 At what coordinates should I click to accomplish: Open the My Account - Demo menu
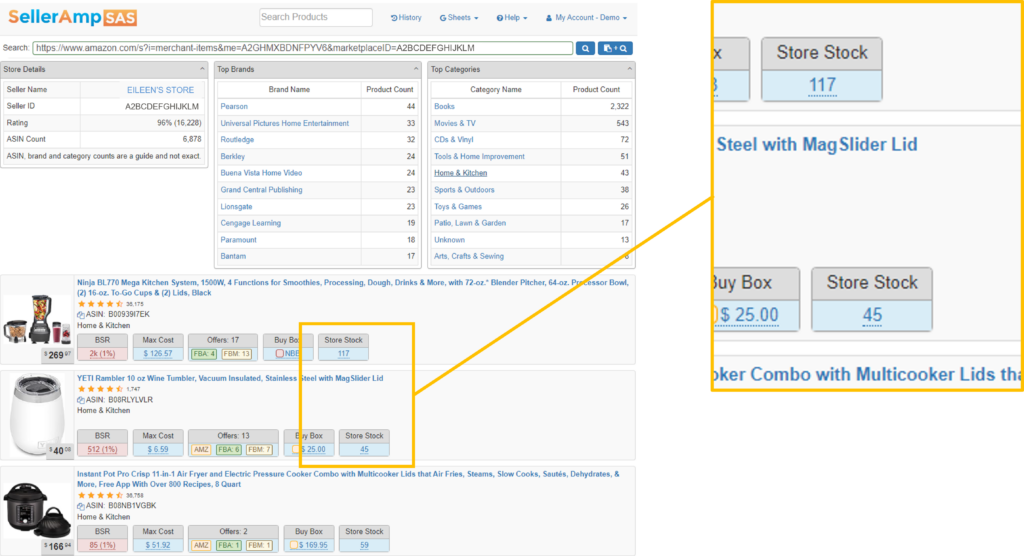[x=586, y=18]
